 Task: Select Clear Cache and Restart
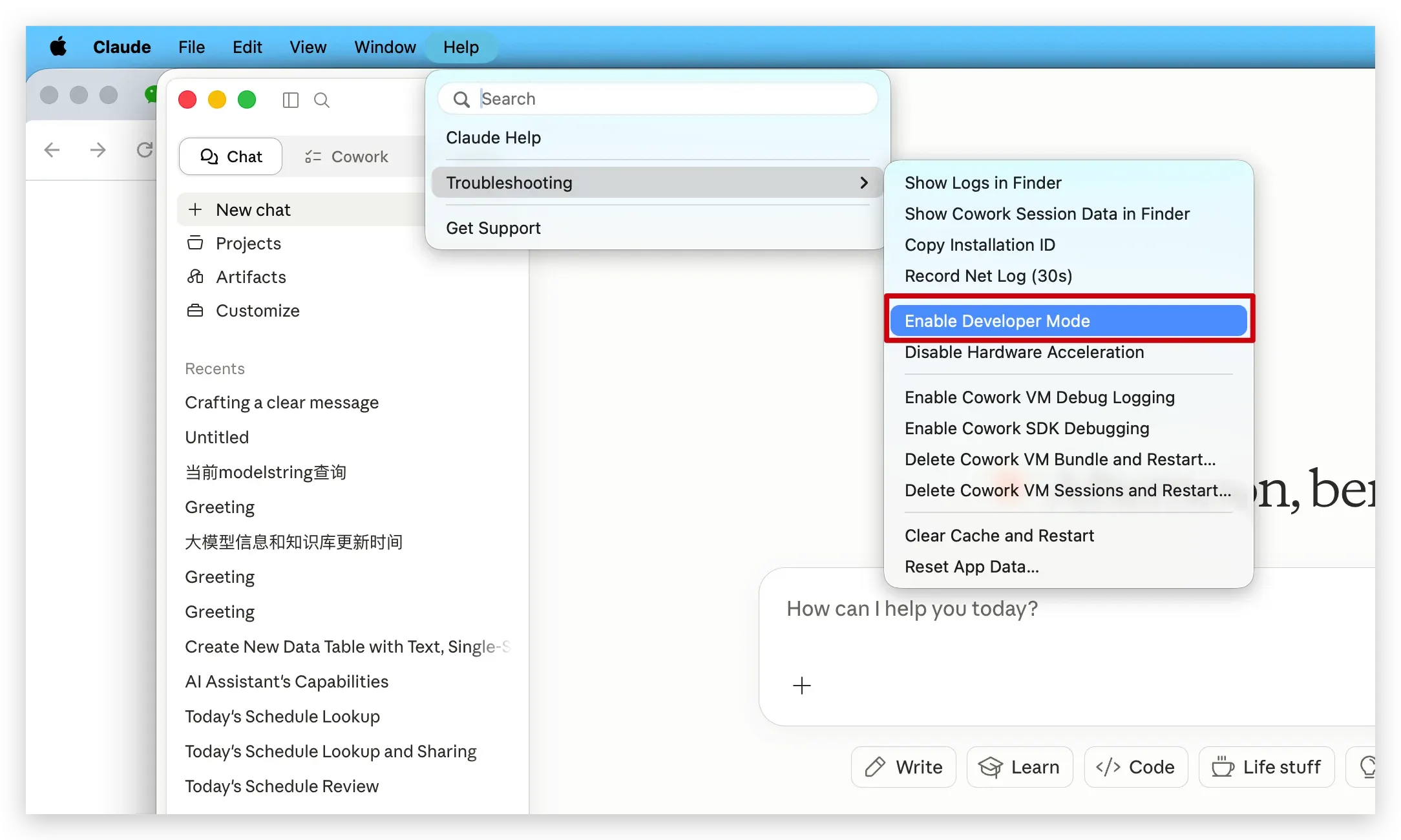(1069, 536)
